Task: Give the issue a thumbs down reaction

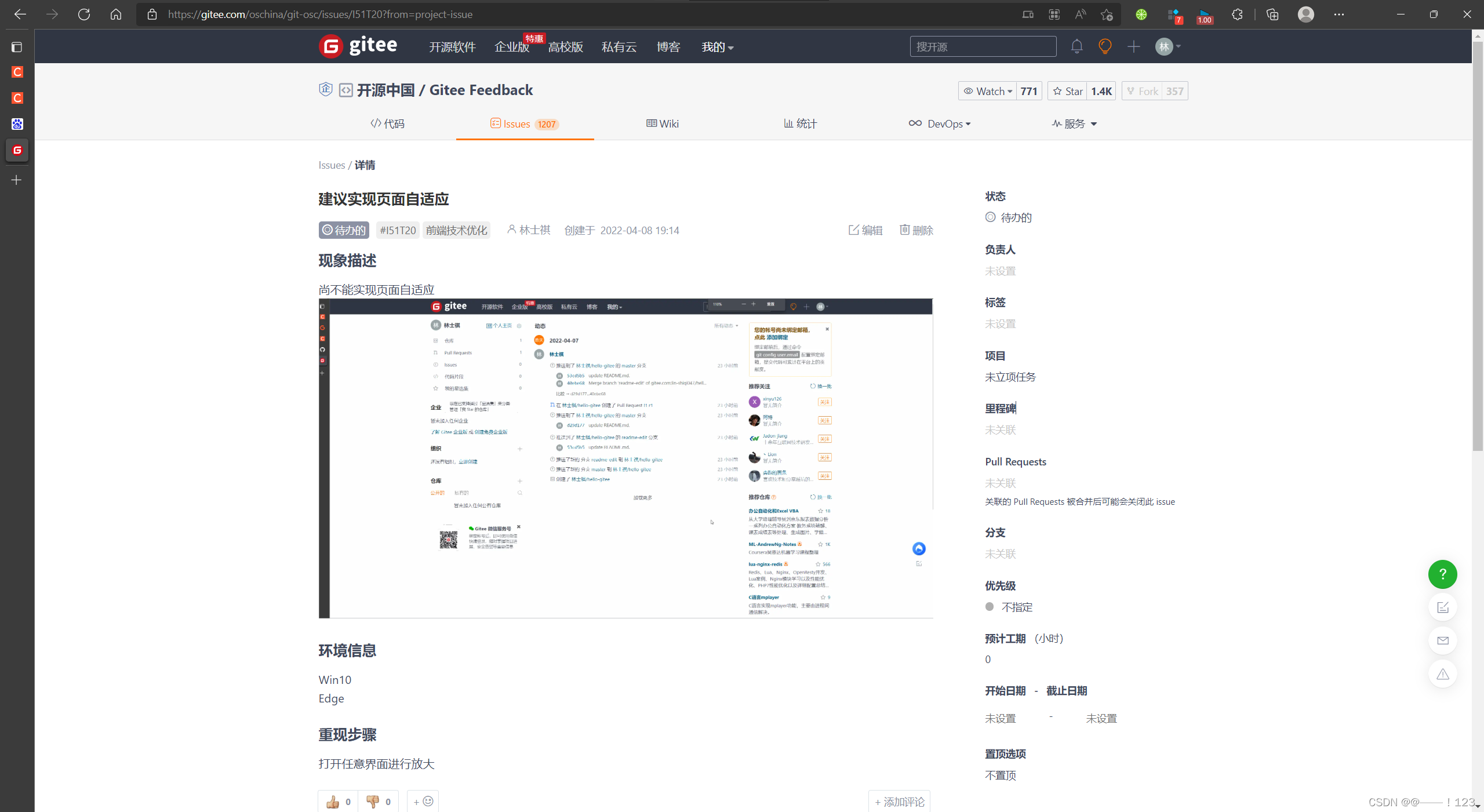Action: point(377,802)
